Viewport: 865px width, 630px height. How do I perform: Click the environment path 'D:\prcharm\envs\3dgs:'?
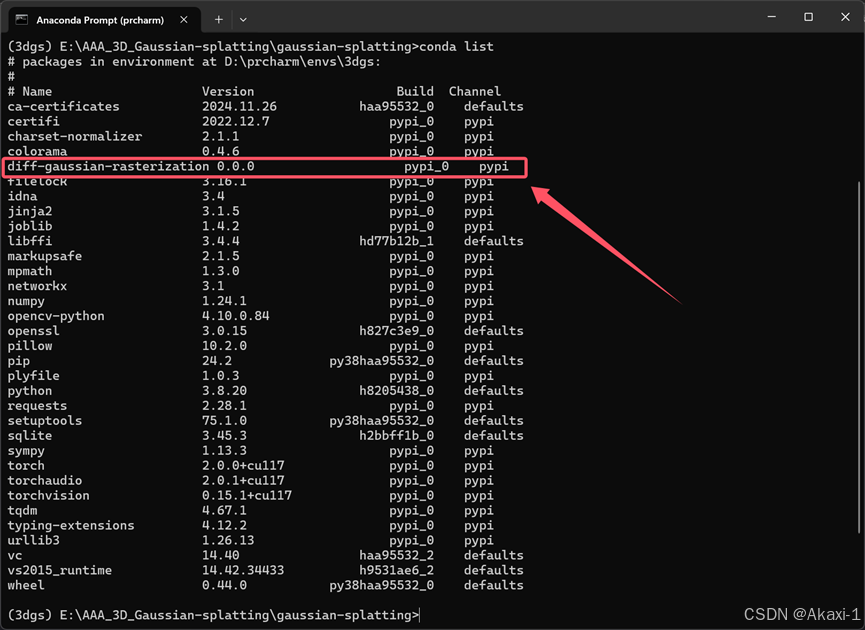303,62
